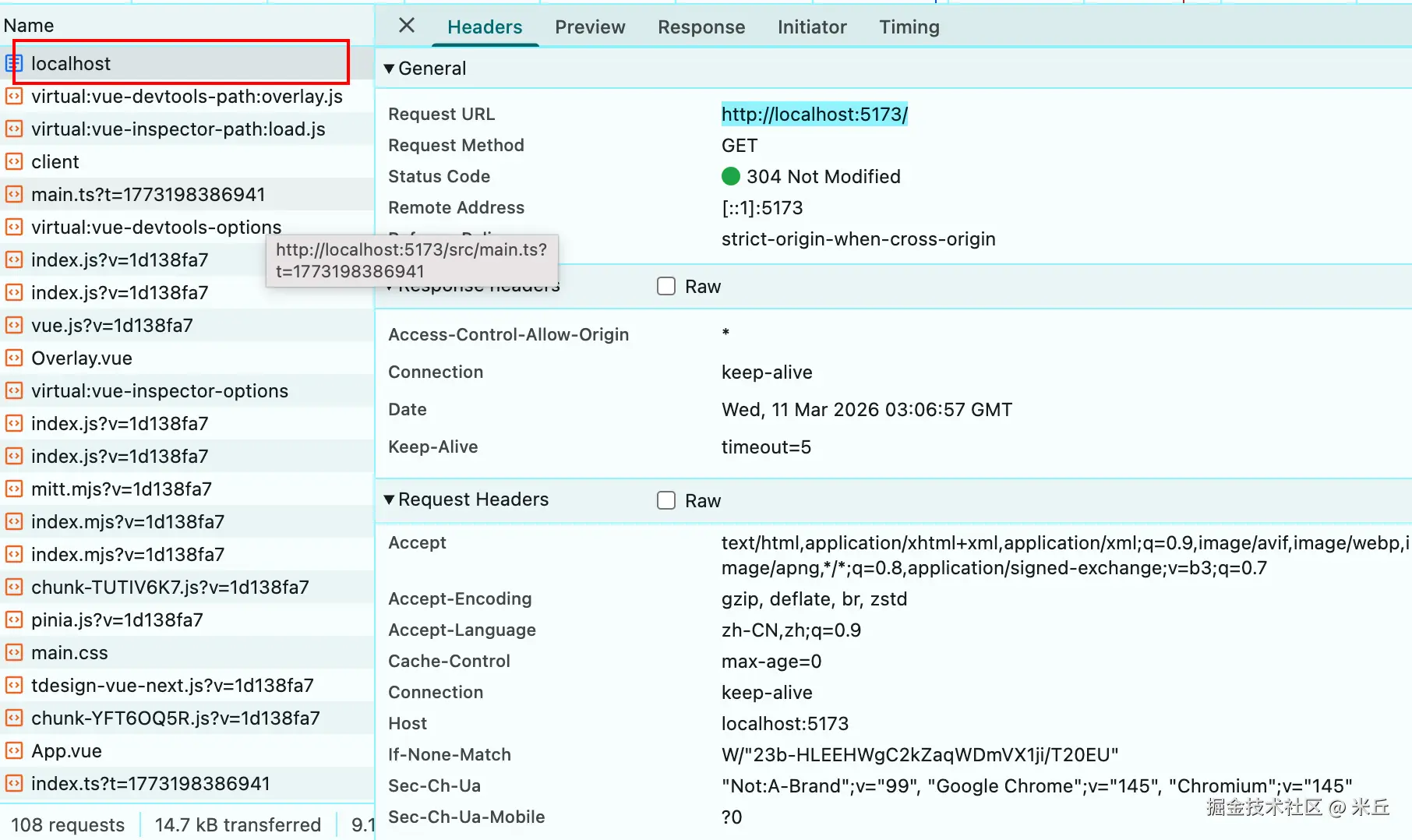Screen dimensions: 1412x840
Task: Click the Keep-Alive value "timeout=5"
Action: (x=767, y=447)
